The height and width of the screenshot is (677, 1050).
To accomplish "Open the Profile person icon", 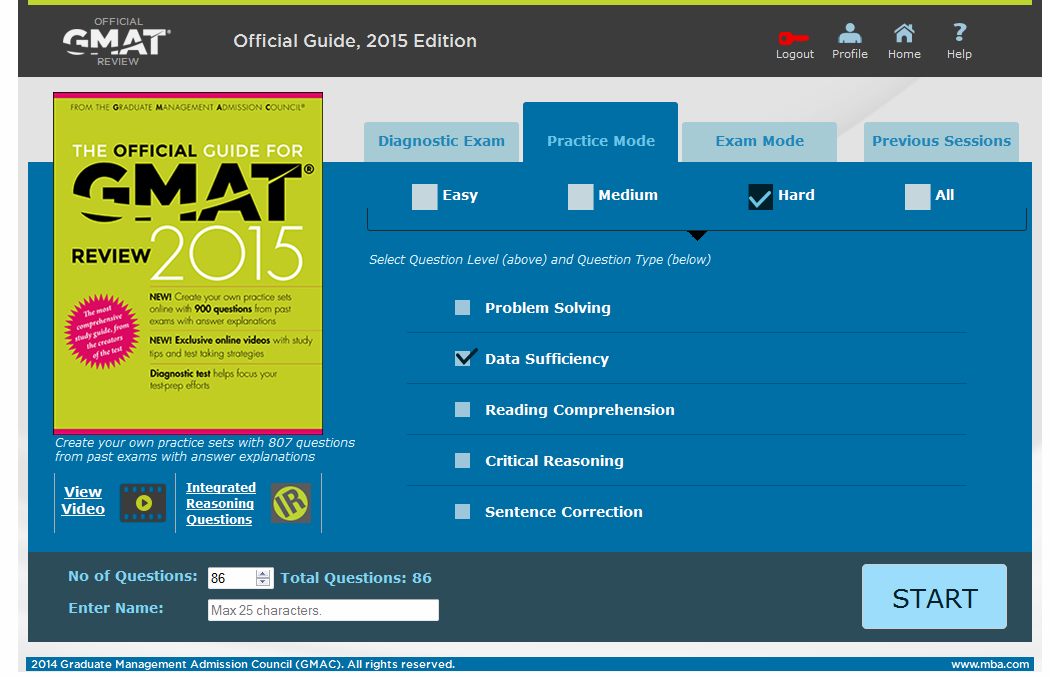I will [850, 33].
